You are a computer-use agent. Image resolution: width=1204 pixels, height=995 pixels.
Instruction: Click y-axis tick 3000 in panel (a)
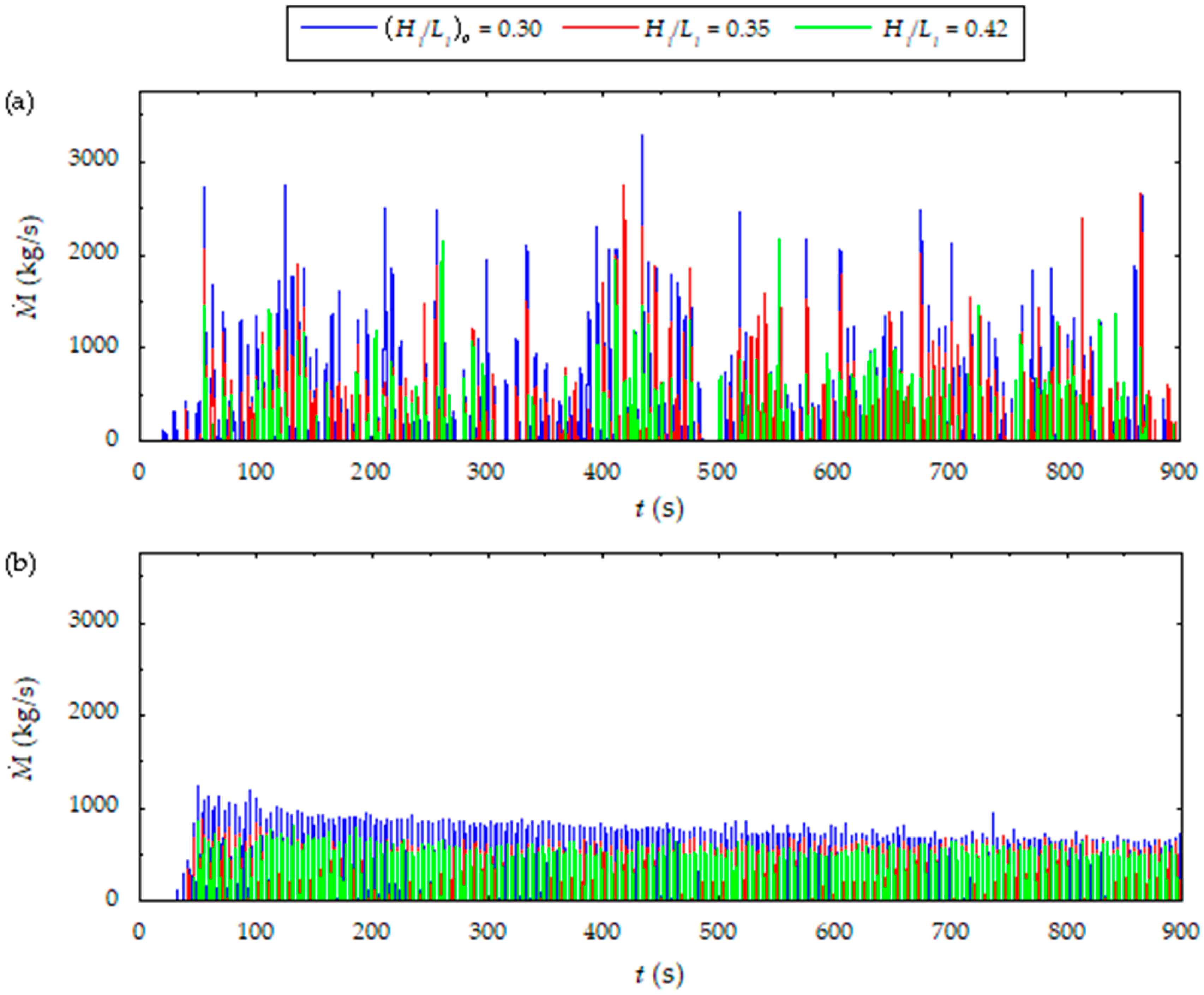[x=94, y=158]
